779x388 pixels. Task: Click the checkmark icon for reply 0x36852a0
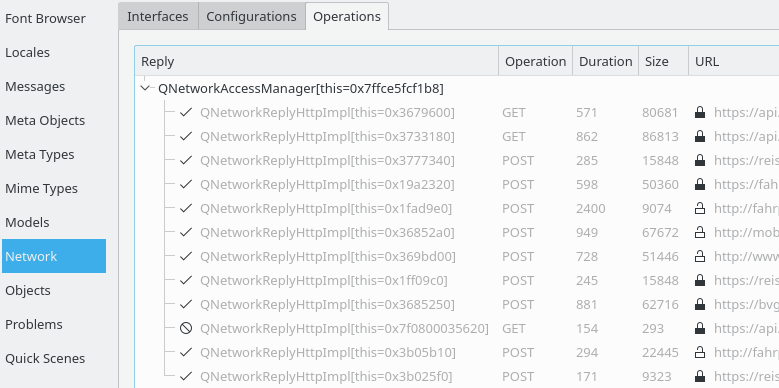[186, 233]
